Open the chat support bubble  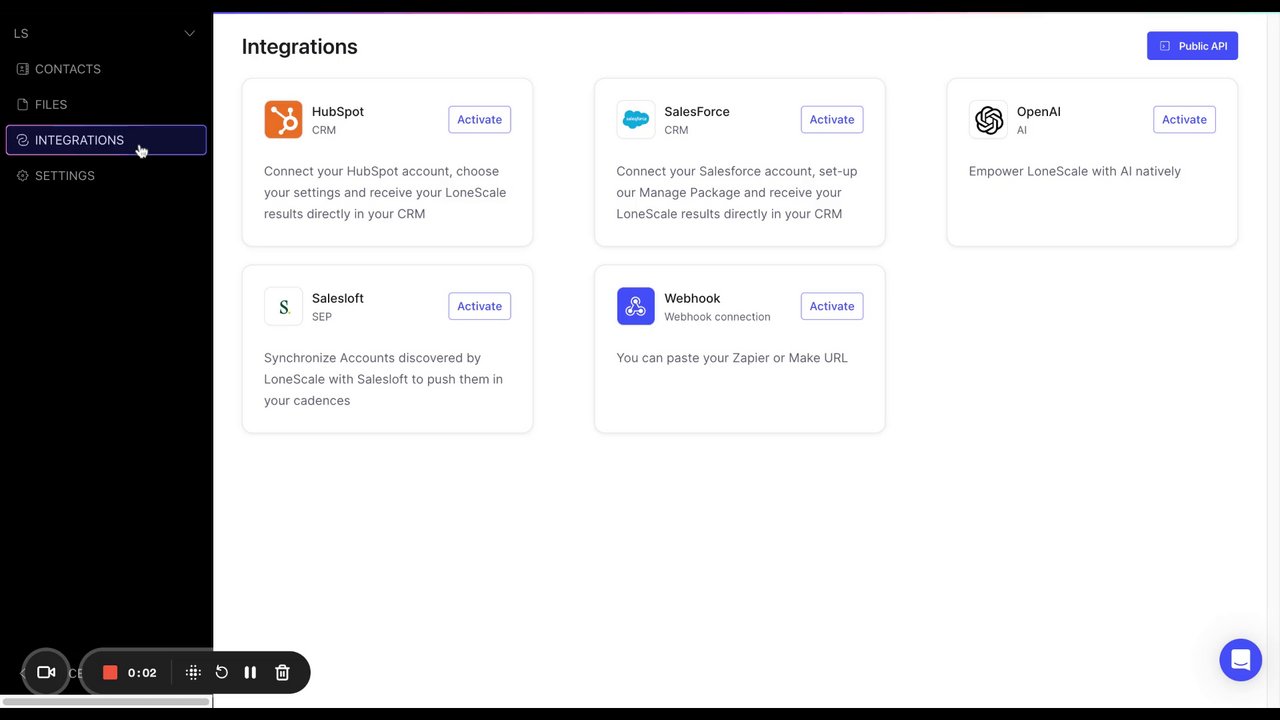pos(1241,660)
